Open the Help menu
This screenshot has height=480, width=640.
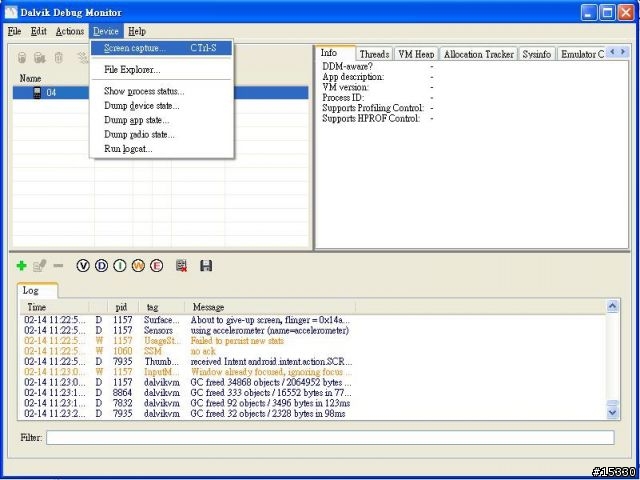pyautogui.click(x=137, y=31)
